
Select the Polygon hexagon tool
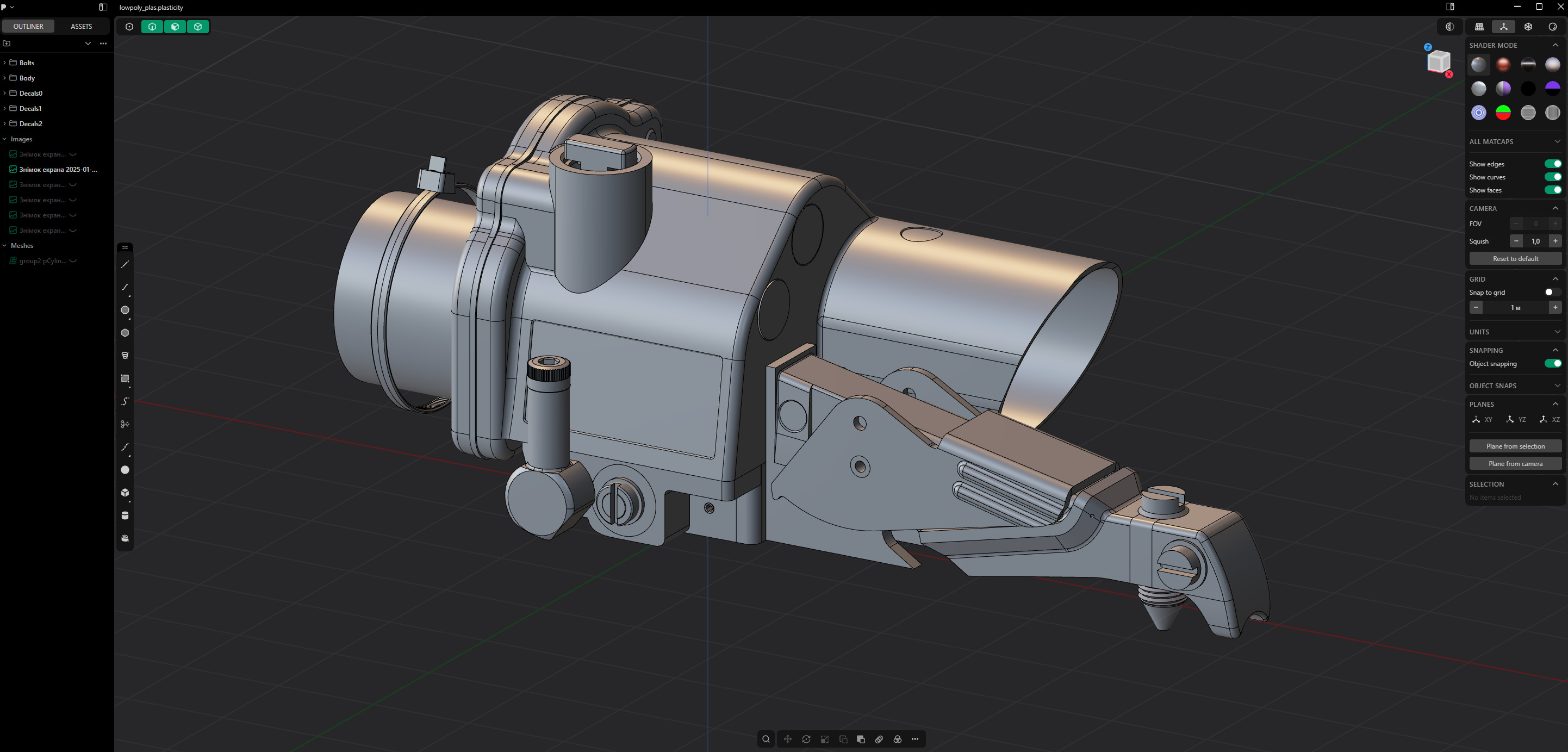click(x=125, y=333)
